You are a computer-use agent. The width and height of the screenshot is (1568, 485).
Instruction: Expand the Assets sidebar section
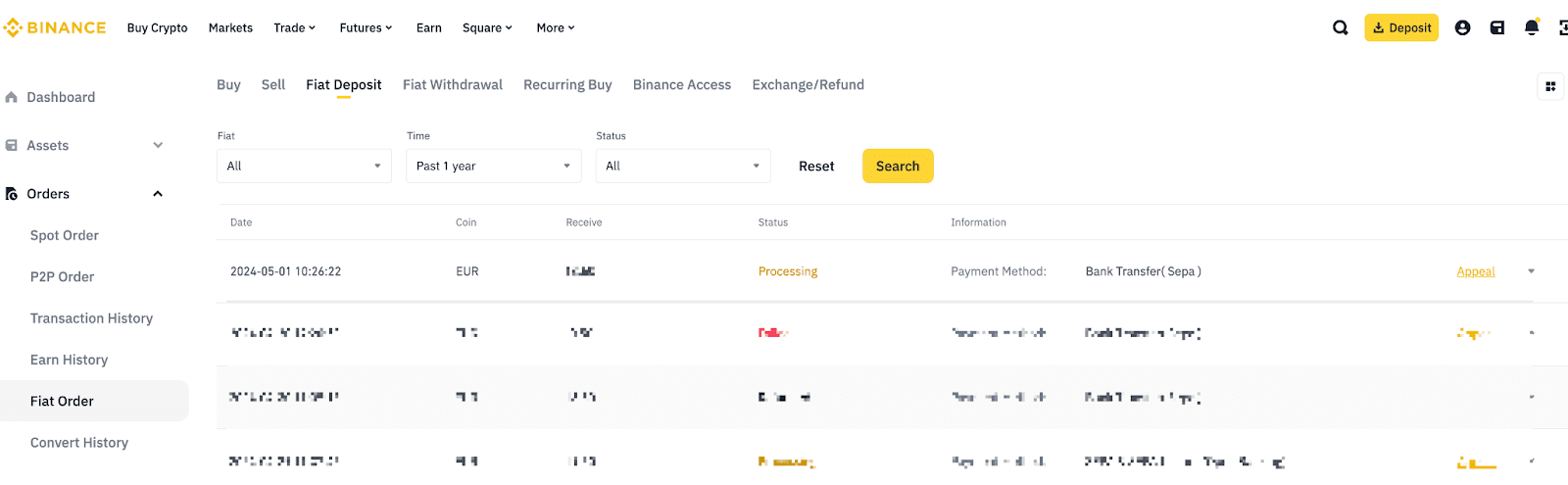pyautogui.click(x=158, y=145)
